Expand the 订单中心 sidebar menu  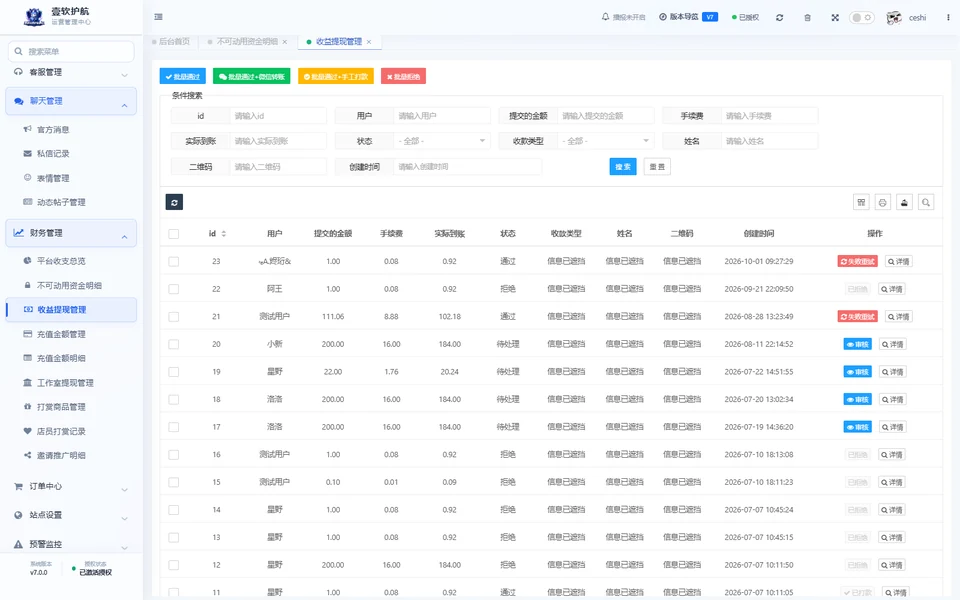(x=71, y=487)
